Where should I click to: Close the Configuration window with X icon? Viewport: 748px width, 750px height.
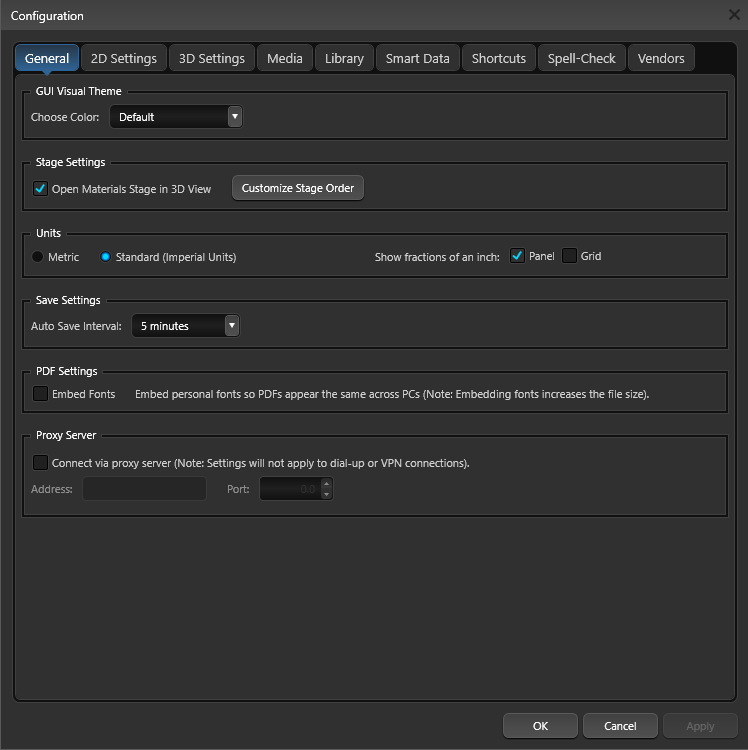coord(734,15)
